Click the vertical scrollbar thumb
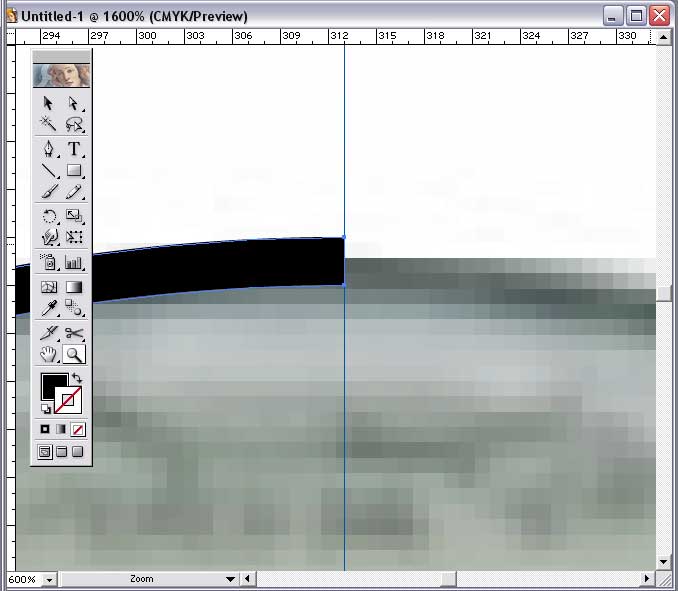Viewport: 678px width, 591px height. click(664, 294)
